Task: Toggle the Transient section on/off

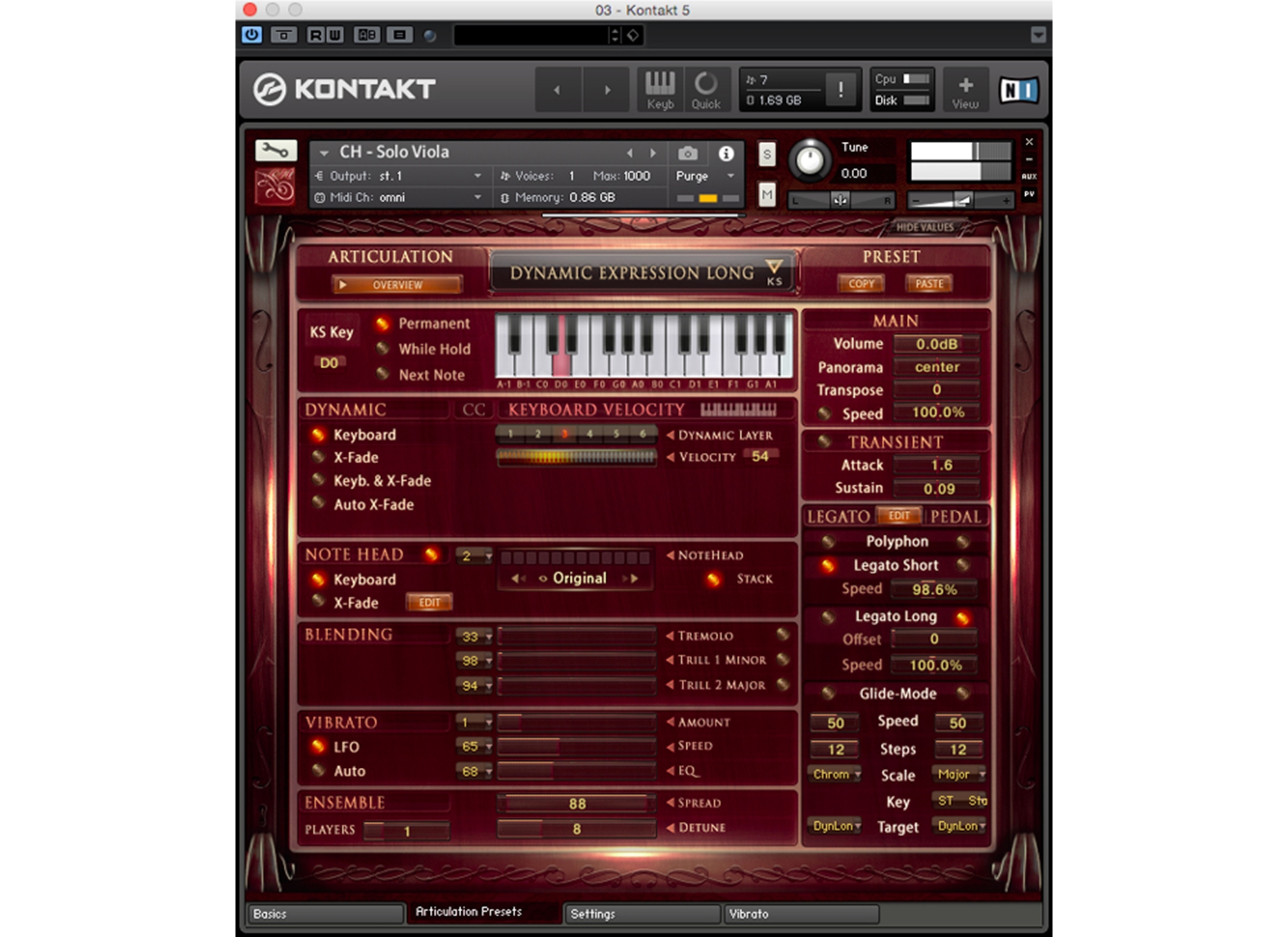Action: (x=824, y=442)
